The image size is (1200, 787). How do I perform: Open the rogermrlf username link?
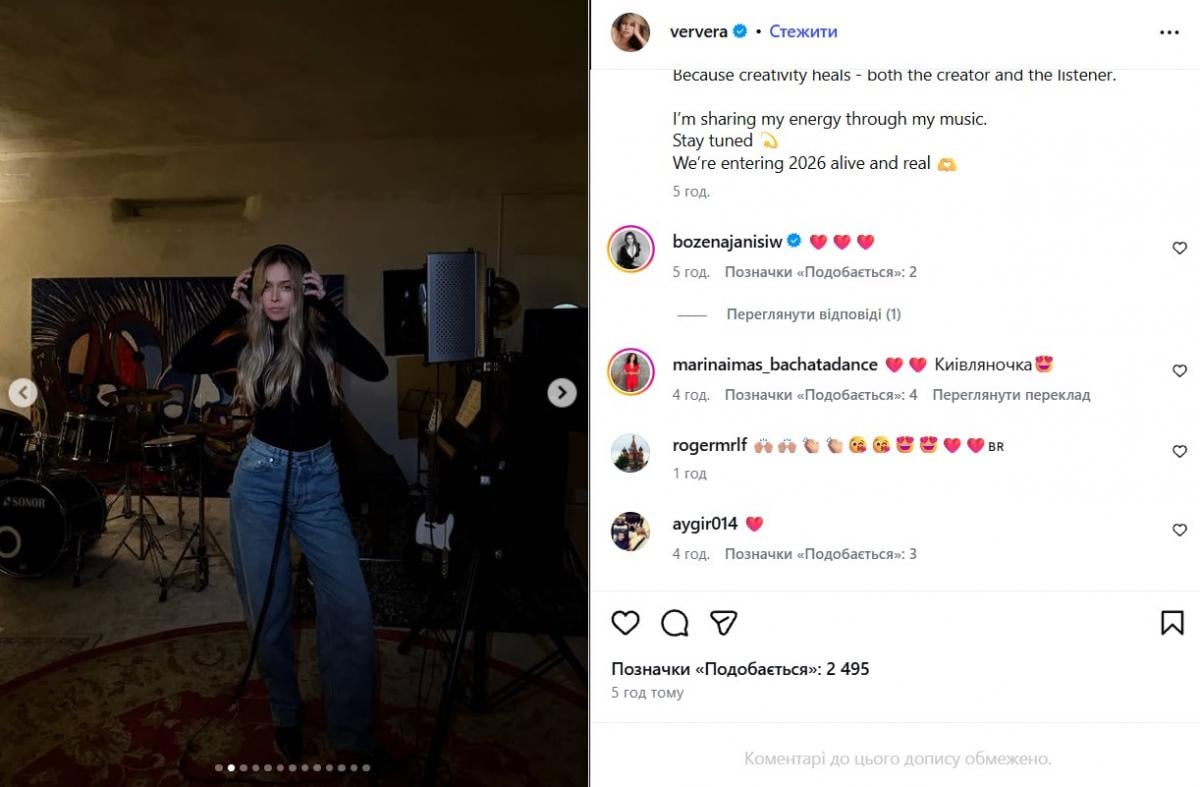(709, 445)
